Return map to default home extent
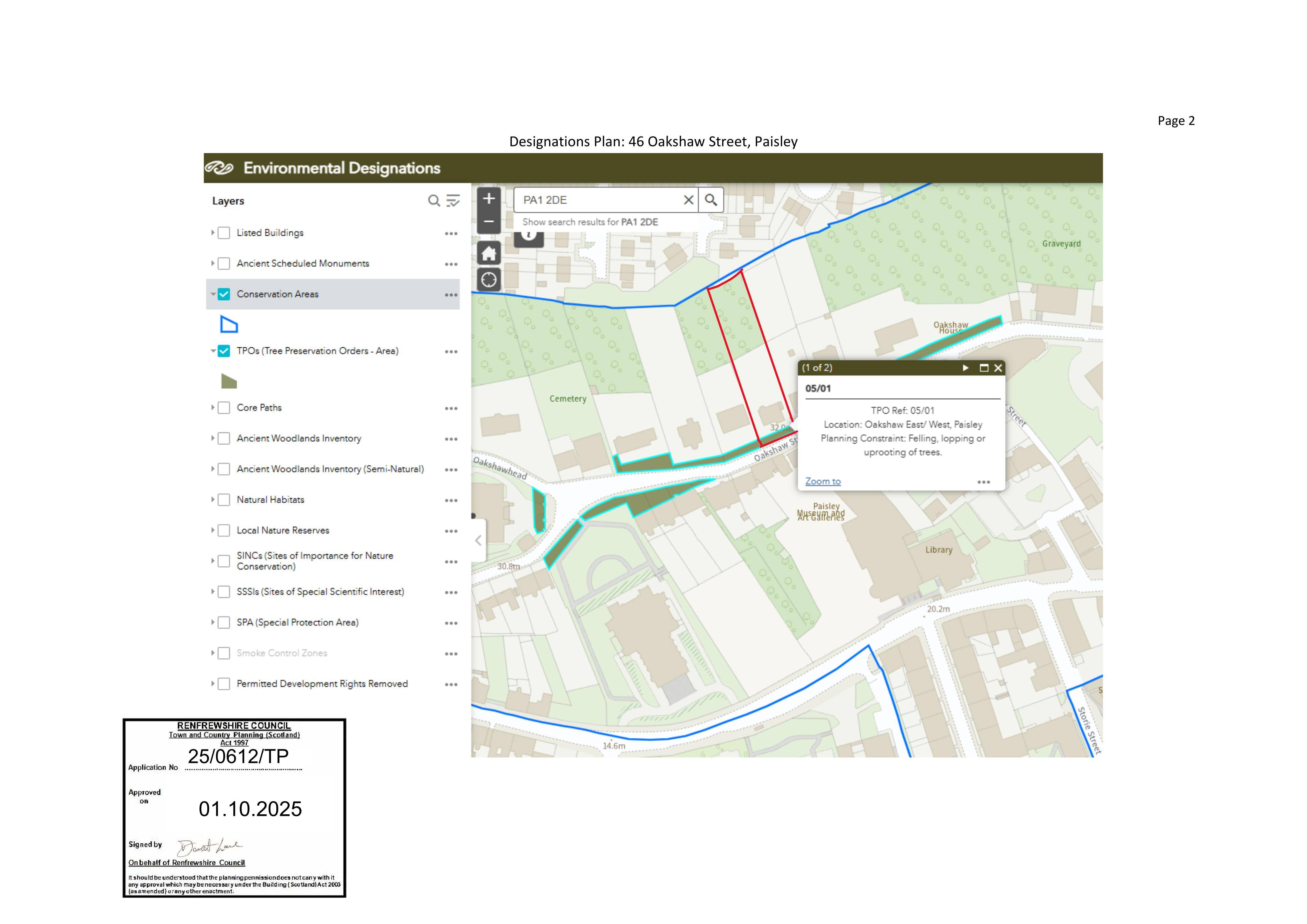Screen dimensions: 1307x924 [x=489, y=254]
